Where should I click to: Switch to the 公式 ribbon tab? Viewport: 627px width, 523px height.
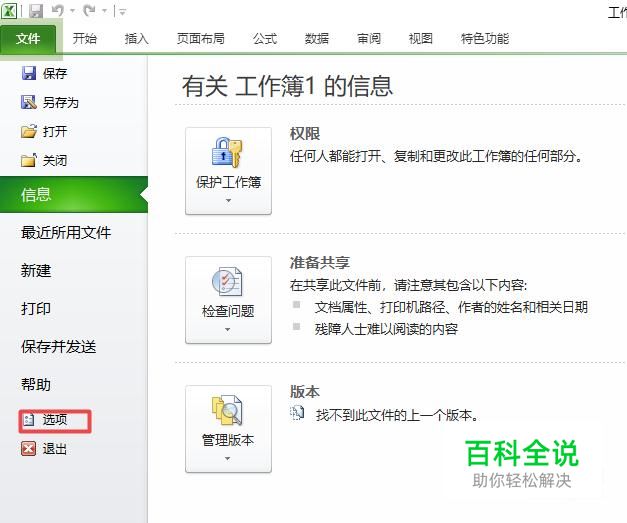click(265, 39)
